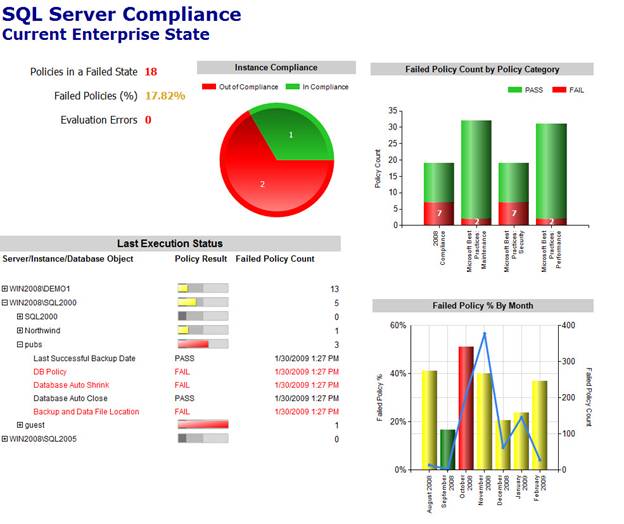Viewport: 624px width, 524px height.
Task: Click the Failed Policy Count column header
Action: tap(275, 259)
